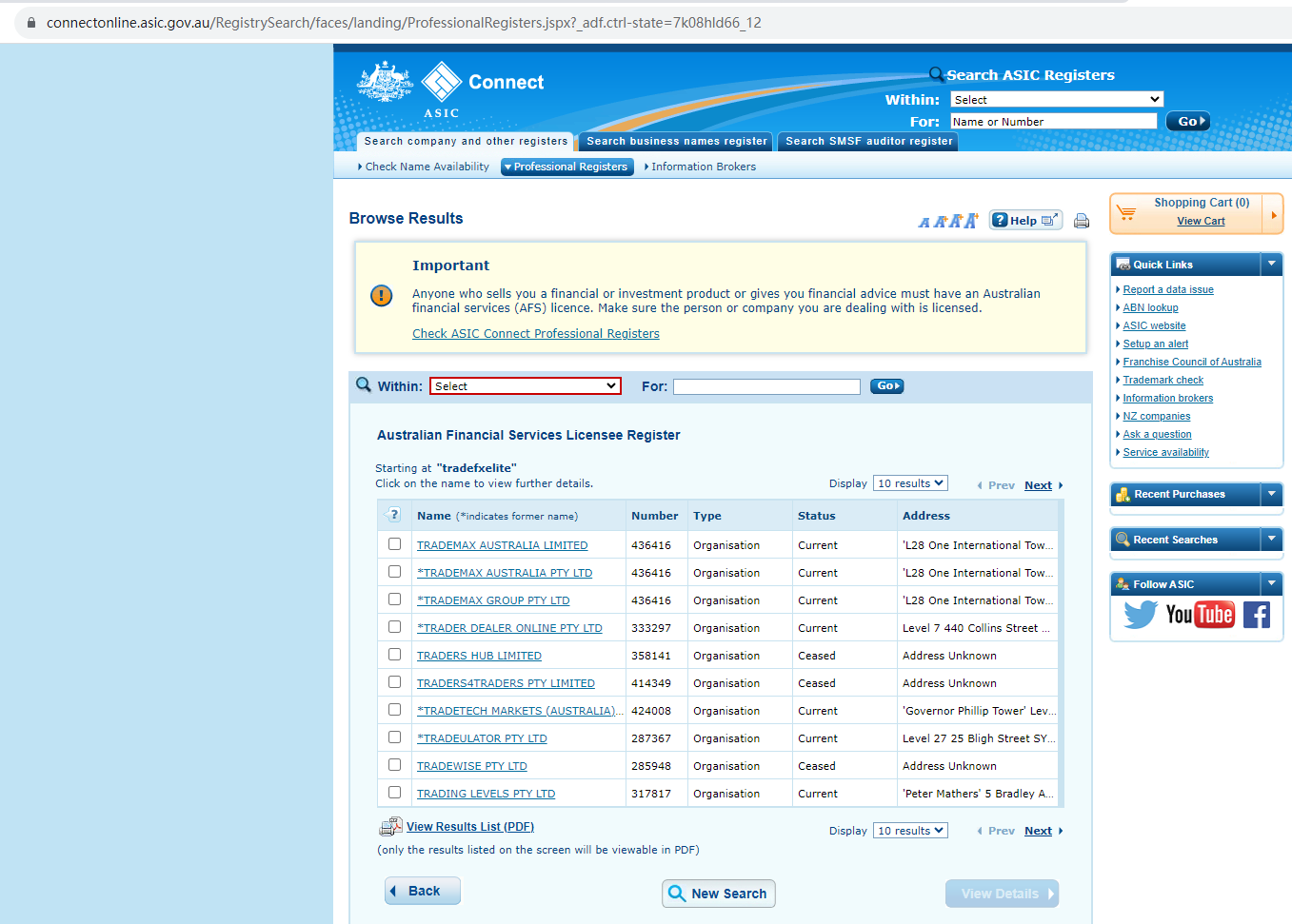The image size is (1292, 924).
Task: Click the browser address bar URL
Action: [x=404, y=23]
